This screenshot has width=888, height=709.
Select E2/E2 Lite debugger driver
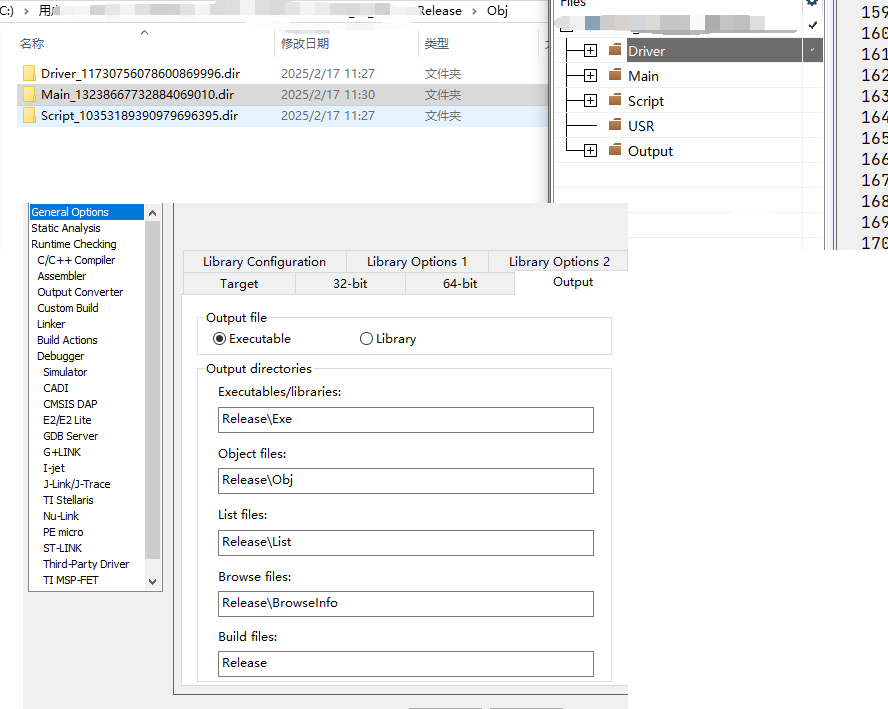click(x=67, y=420)
